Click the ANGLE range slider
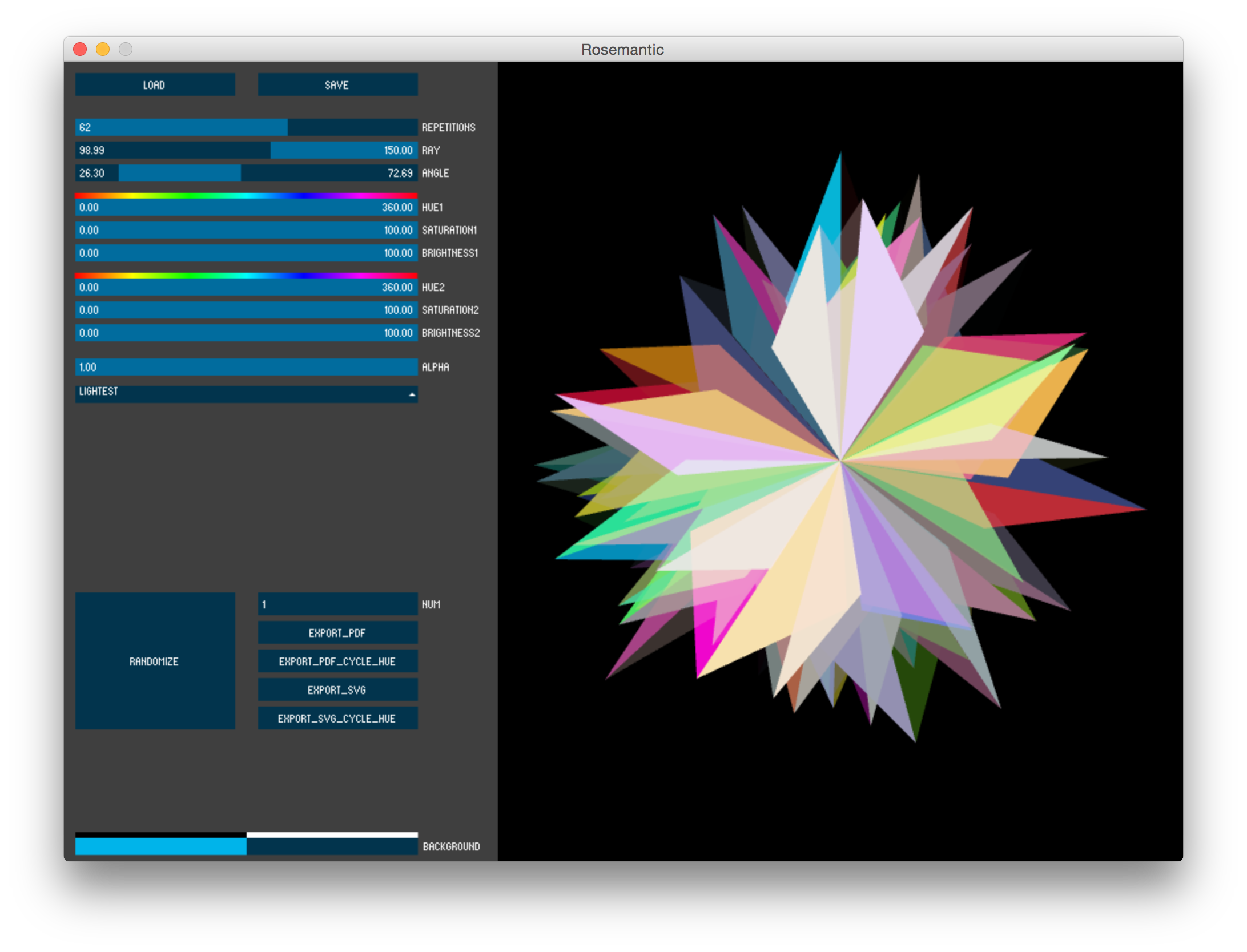This screenshot has width=1247, height=952. tap(246, 173)
